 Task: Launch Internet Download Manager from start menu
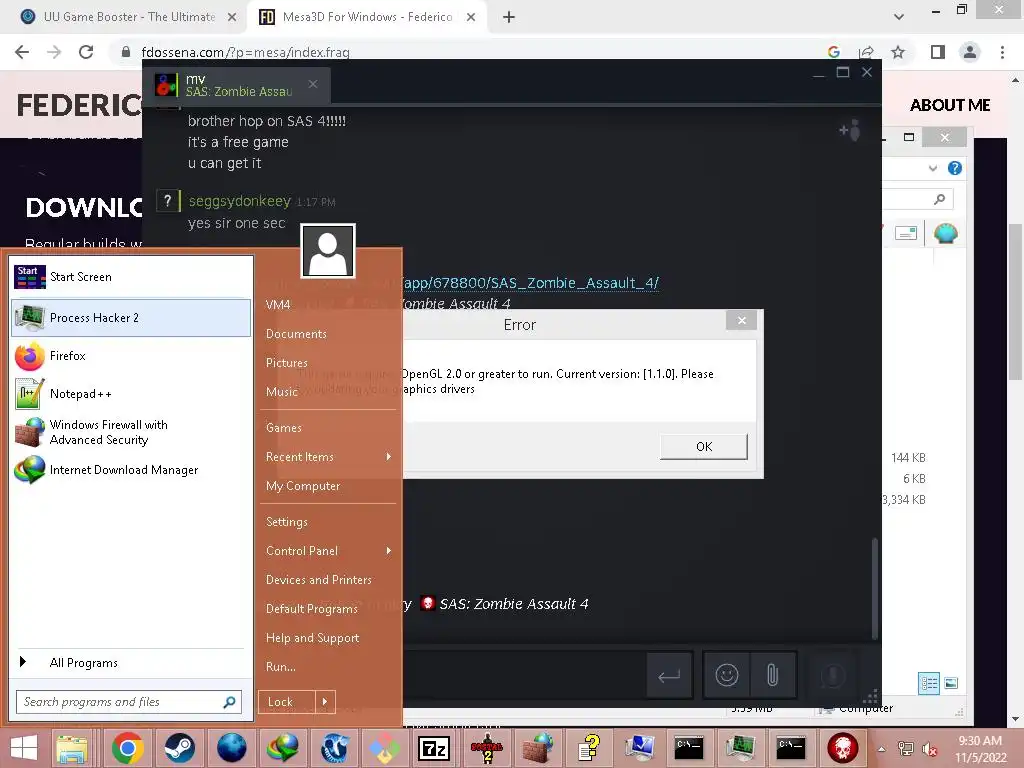(131, 470)
